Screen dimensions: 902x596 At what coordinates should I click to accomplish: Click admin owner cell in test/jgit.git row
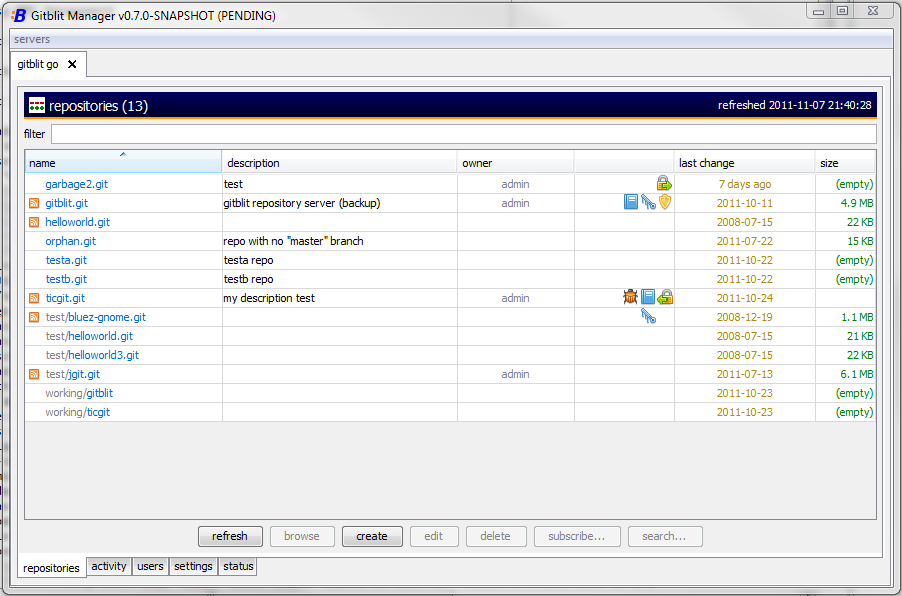[x=516, y=374]
